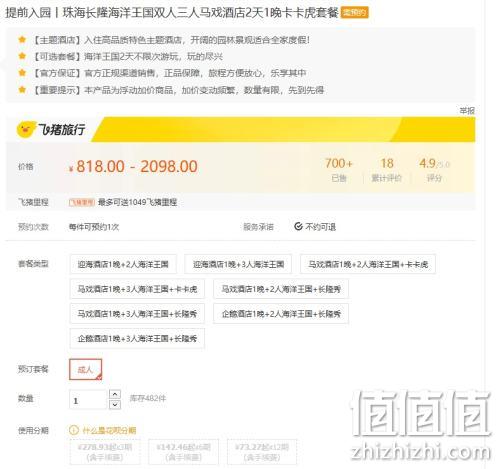Pick 马戏酒店1晚+3人海洋王国+长隆秀 package
The width and height of the screenshot is (500, 469).
(137, 314)
